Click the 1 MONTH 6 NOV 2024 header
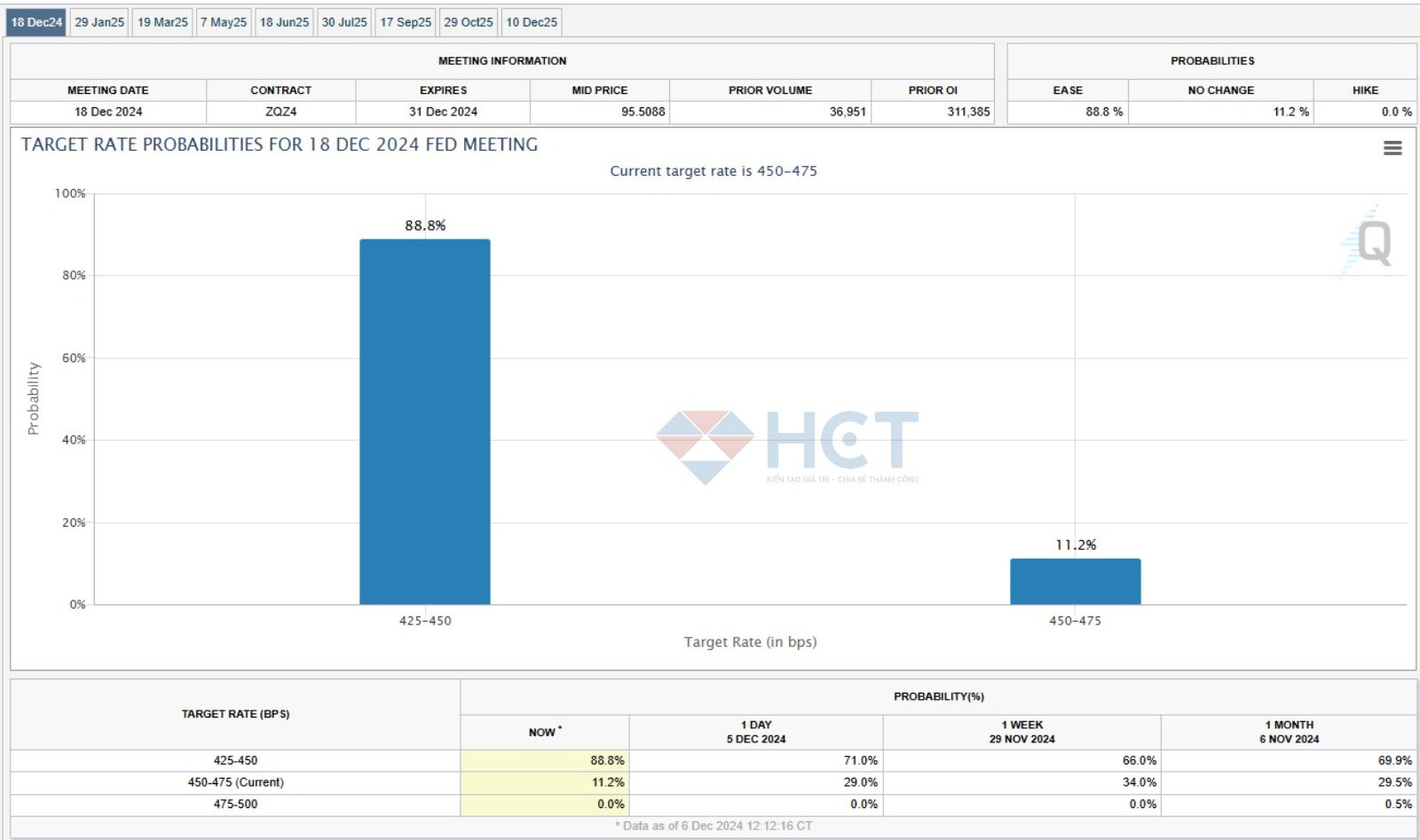Screen dimensions: 1420x840 point(1289,732)
